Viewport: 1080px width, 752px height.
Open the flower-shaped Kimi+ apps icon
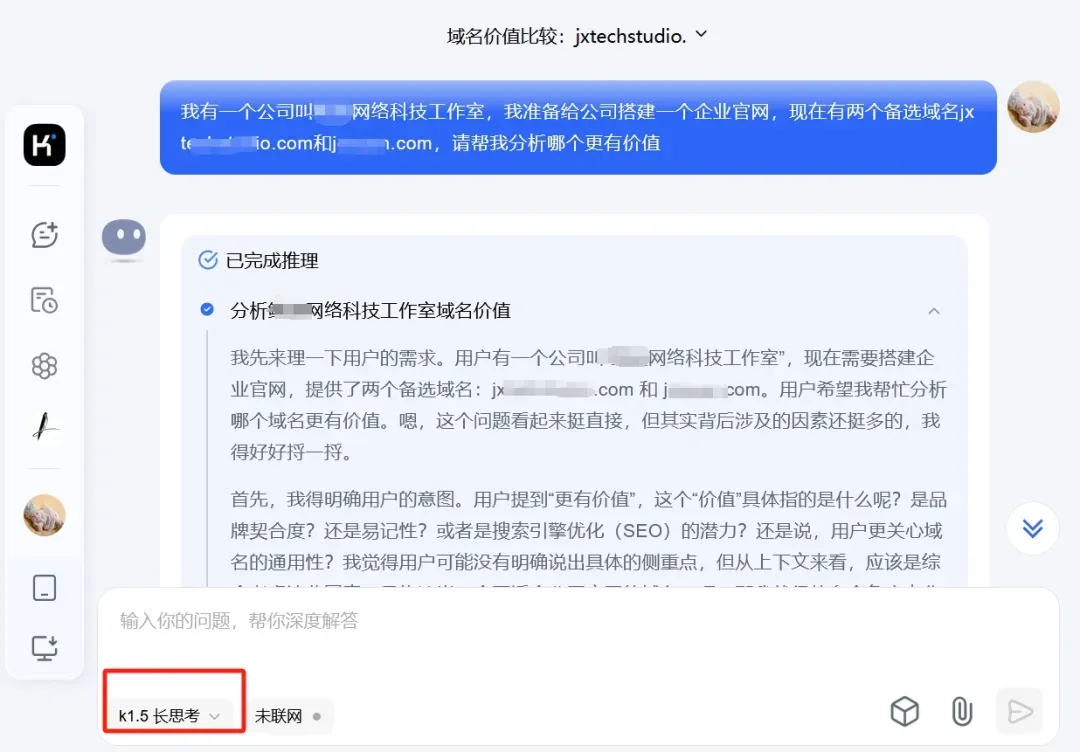45,366
